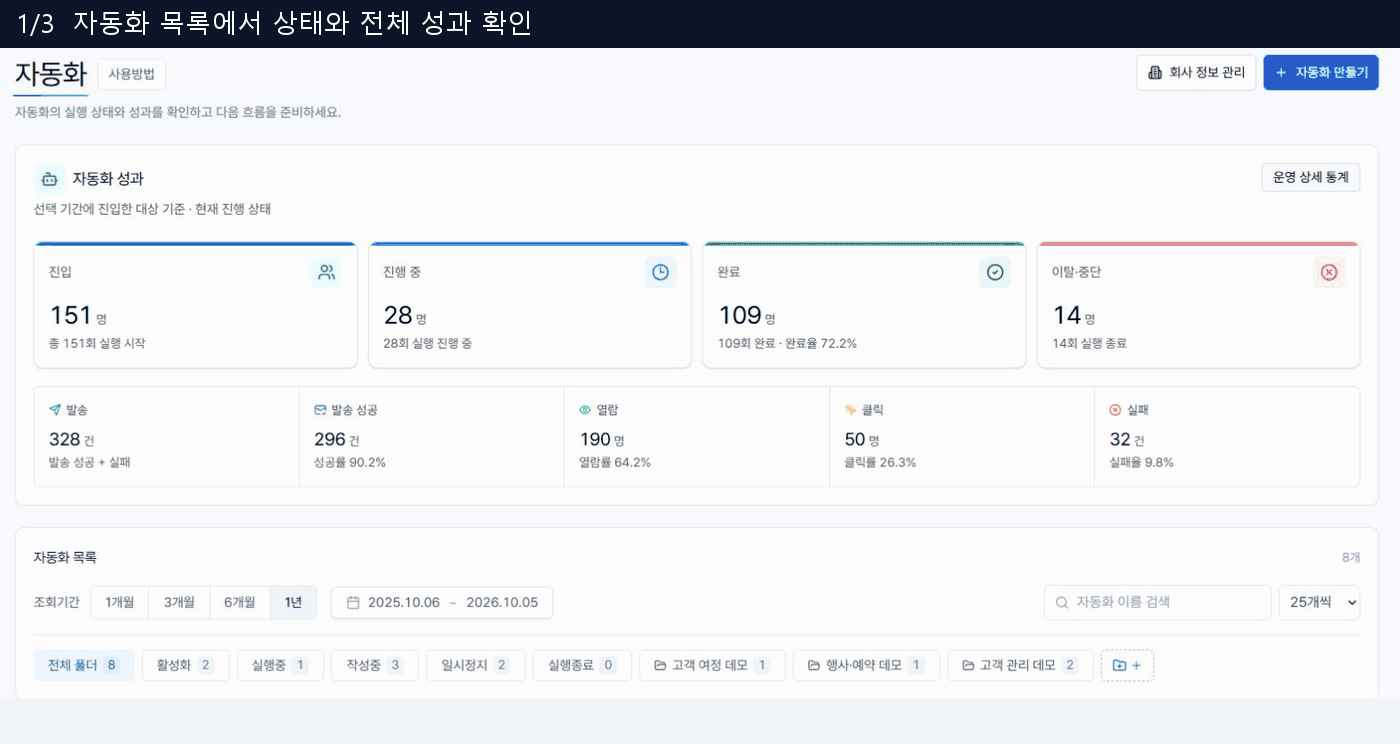Filter the list by 실행중
Screen dimensions: 1400x744
coord(280,665)
